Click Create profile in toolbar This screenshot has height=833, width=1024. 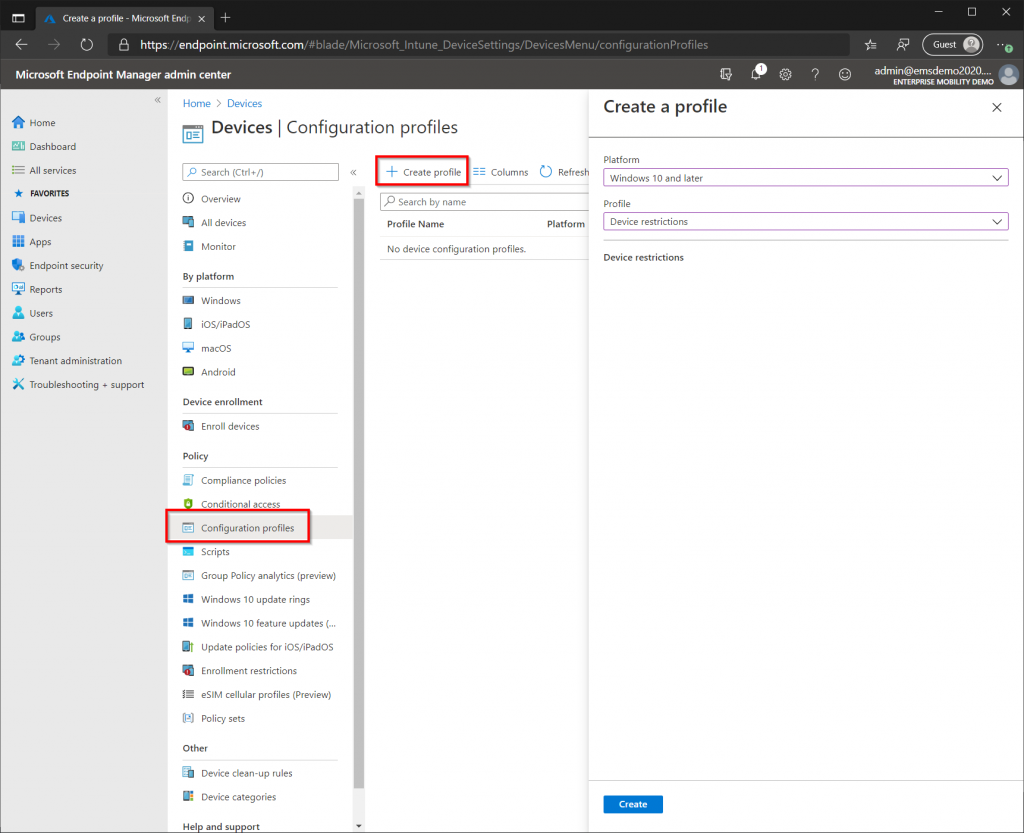point(423,172)
